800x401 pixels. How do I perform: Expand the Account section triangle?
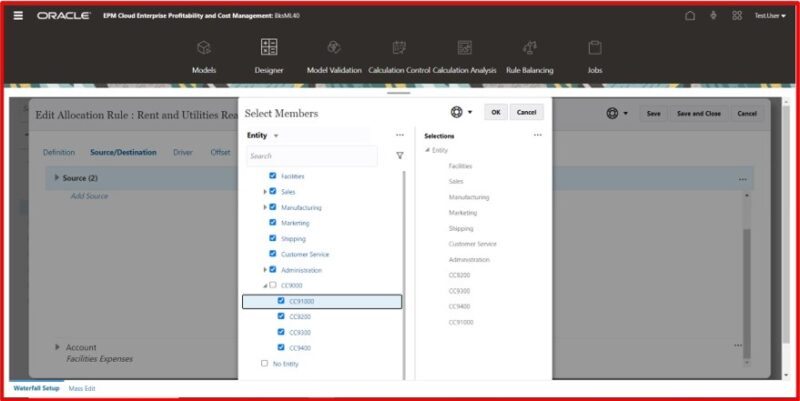pos(57,347)
